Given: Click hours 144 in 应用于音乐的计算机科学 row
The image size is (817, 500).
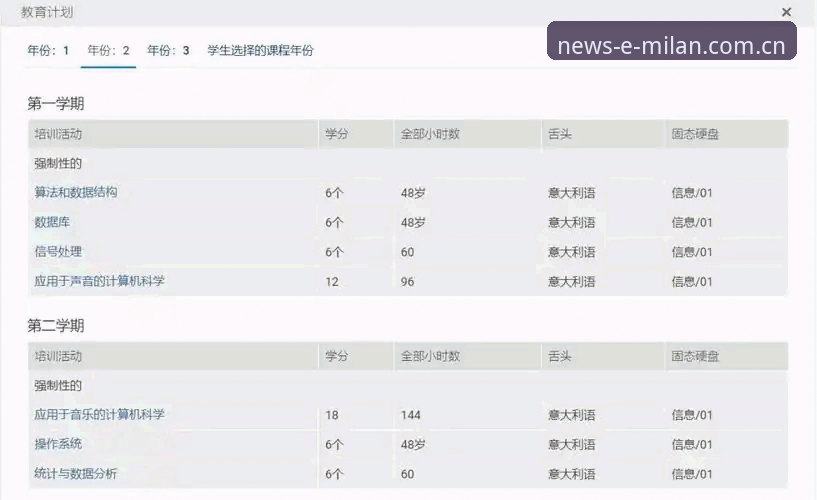Looking at the screenshot, I should (411, 415).
